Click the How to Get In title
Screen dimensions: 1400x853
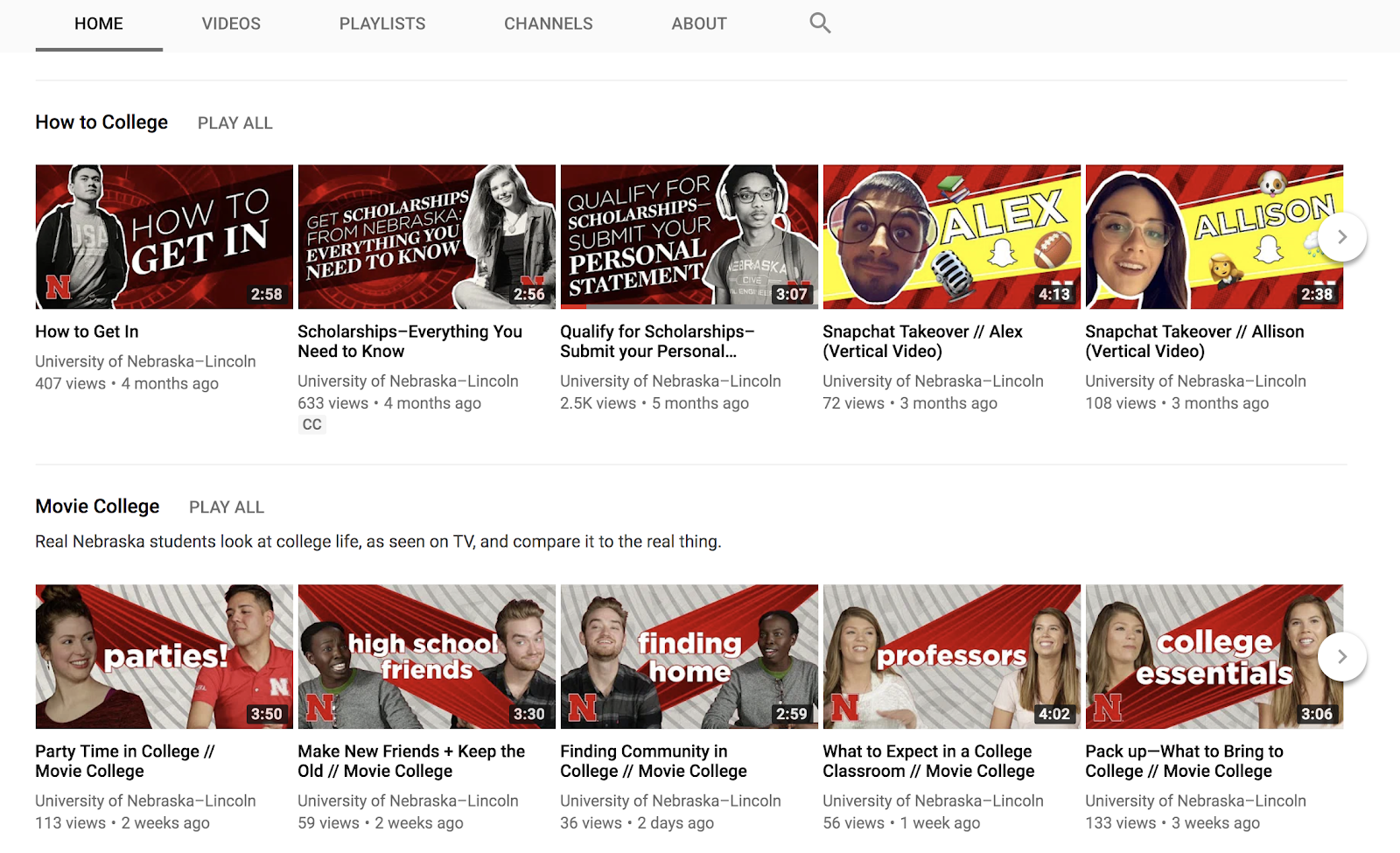(x=87, y=332)
